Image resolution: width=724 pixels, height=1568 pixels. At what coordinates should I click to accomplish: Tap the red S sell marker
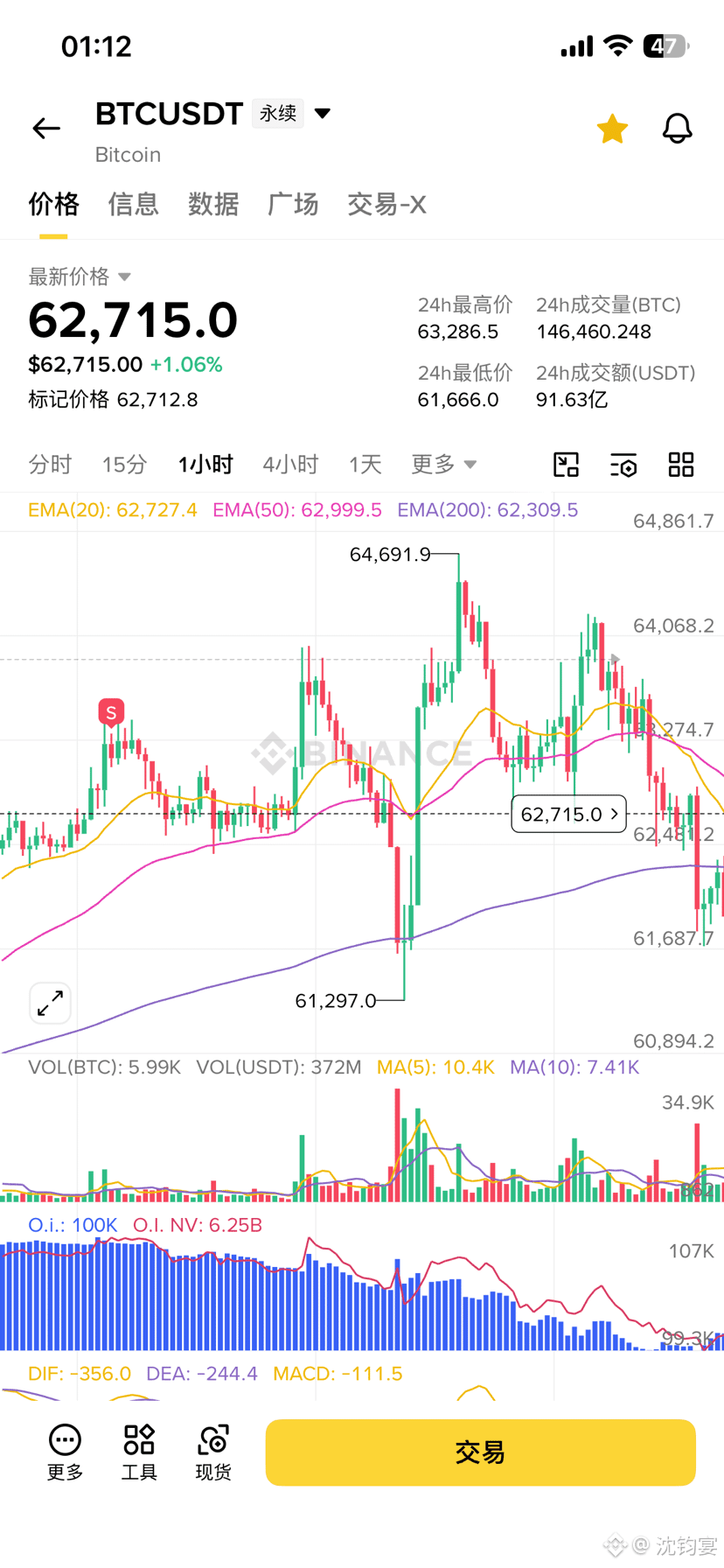click(111, 713)
